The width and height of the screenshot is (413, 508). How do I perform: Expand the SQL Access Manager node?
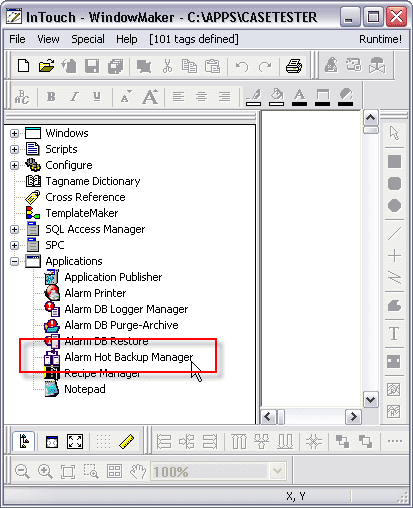tap(14, 229)
